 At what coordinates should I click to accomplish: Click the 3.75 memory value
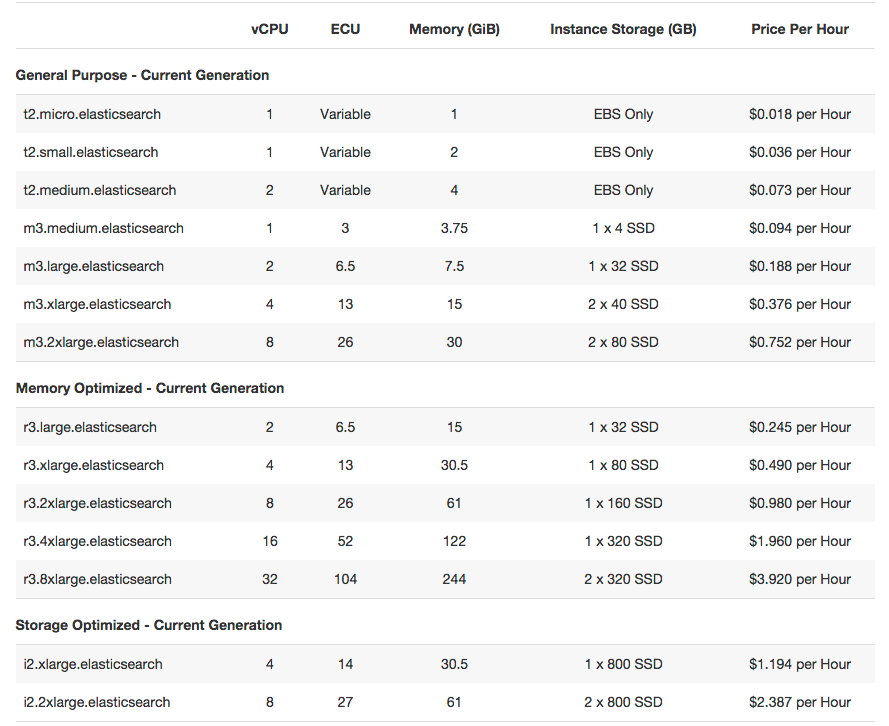click(x=454, y=228)
